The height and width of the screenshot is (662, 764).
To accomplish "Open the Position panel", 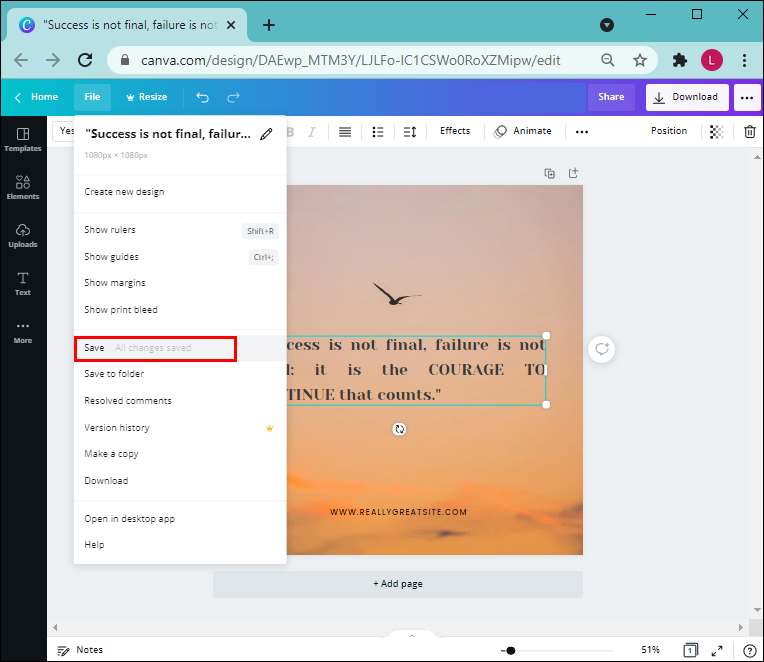I will (x=669, y=131).
